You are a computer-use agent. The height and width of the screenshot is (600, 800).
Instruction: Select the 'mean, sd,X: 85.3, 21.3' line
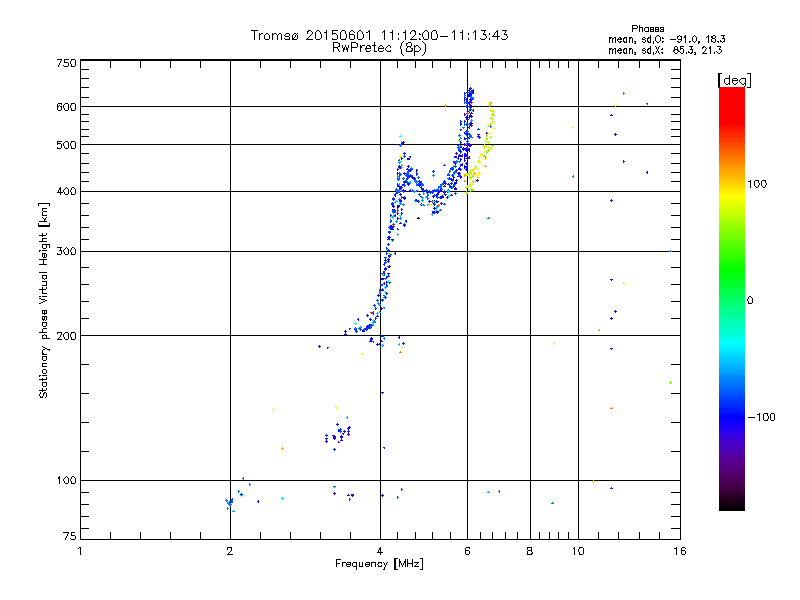665,50
